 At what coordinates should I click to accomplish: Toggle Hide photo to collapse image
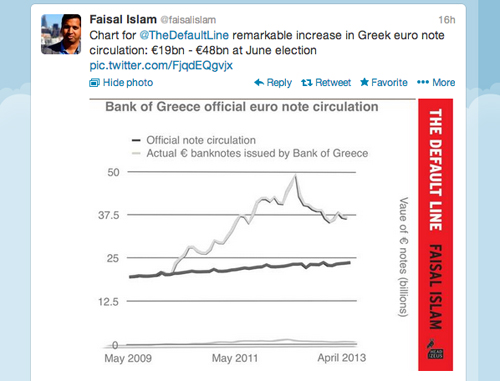121,82
